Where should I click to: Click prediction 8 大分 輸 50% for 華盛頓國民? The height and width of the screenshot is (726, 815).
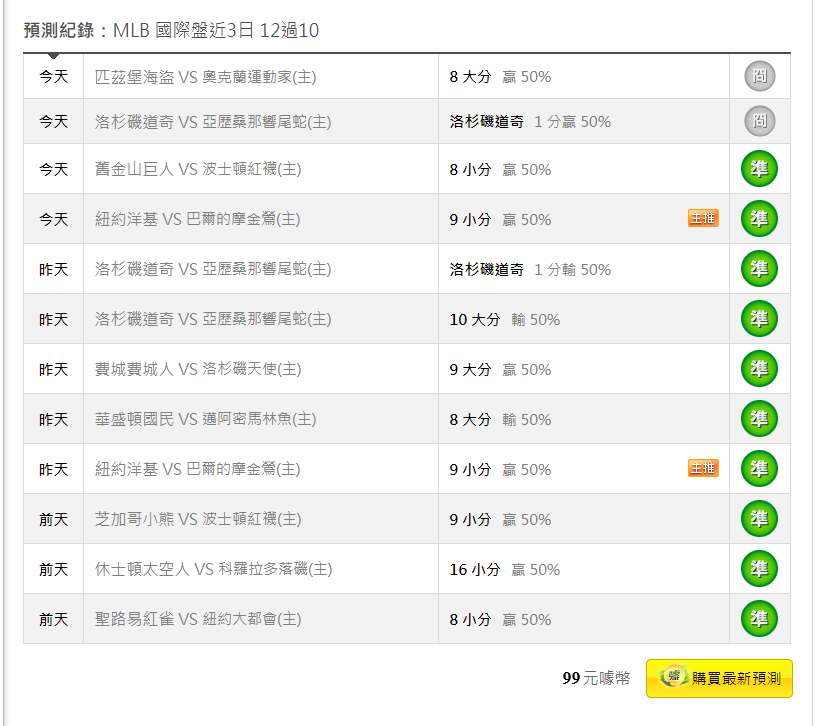click(500, 419)
